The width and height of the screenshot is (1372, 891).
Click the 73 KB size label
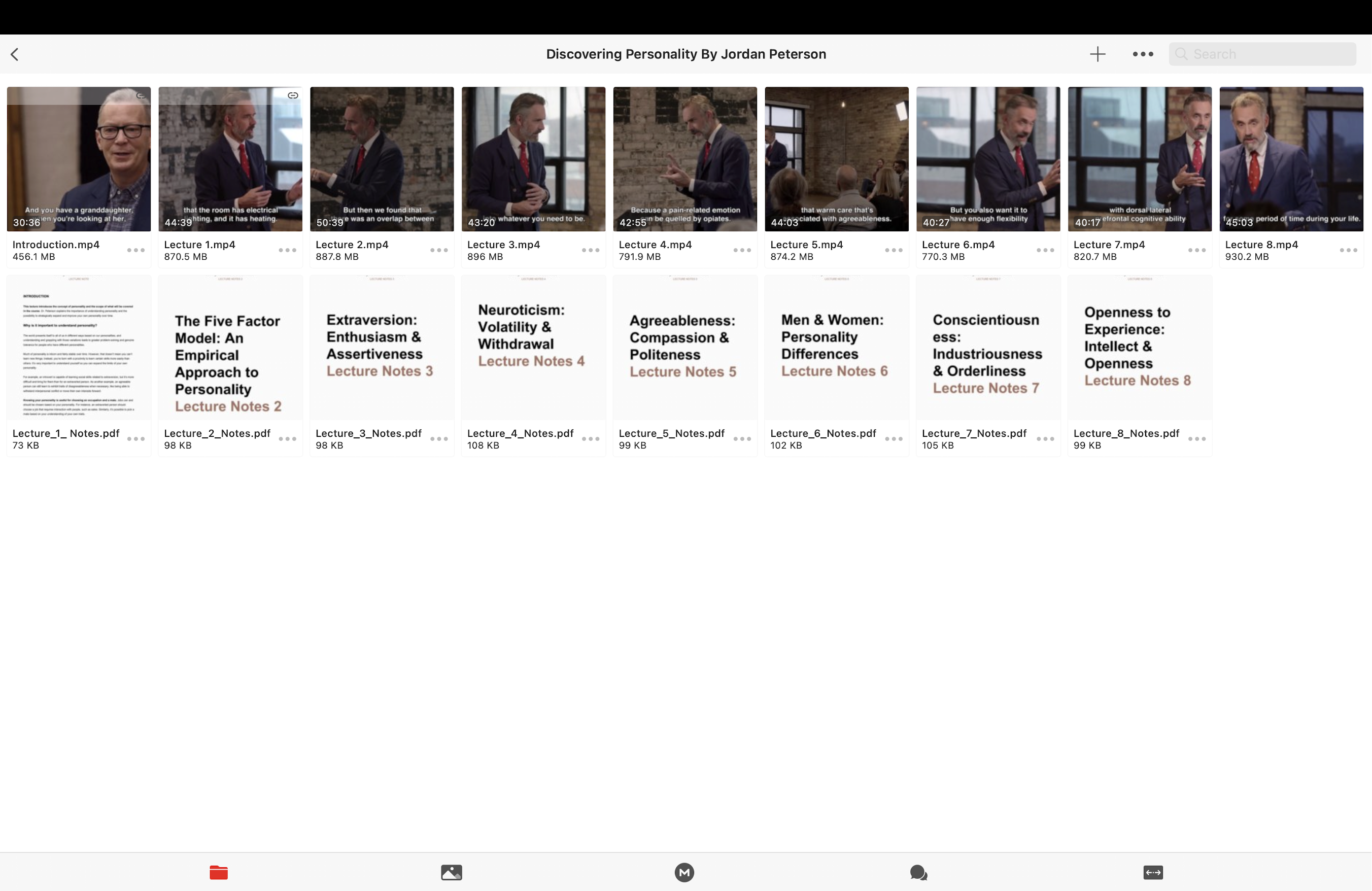pos(26,445)
